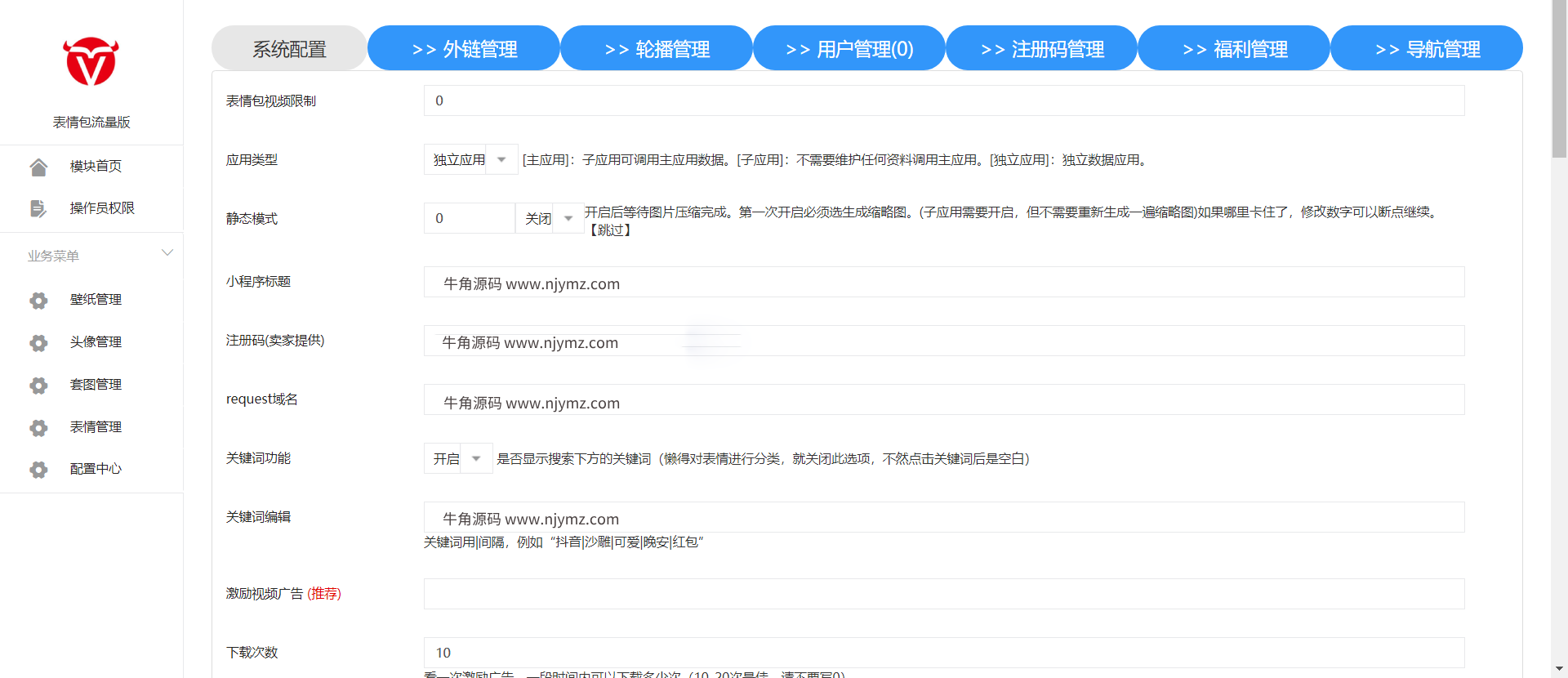
Task: Switch to the 福利管理 tab
Action: pyautogui.click(x=1234, y=48)
